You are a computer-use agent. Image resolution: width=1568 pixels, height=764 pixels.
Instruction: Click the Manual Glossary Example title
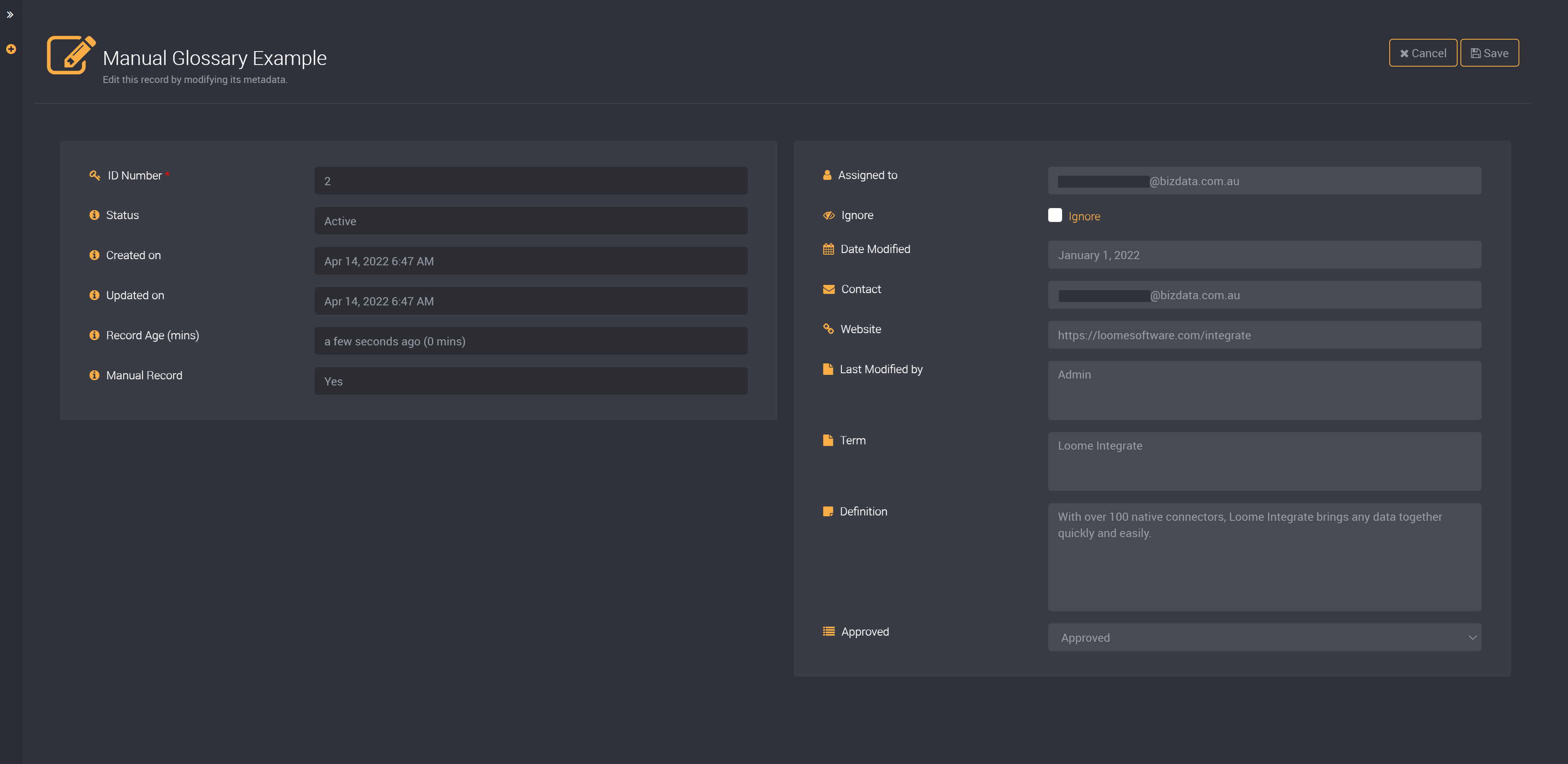214,58
